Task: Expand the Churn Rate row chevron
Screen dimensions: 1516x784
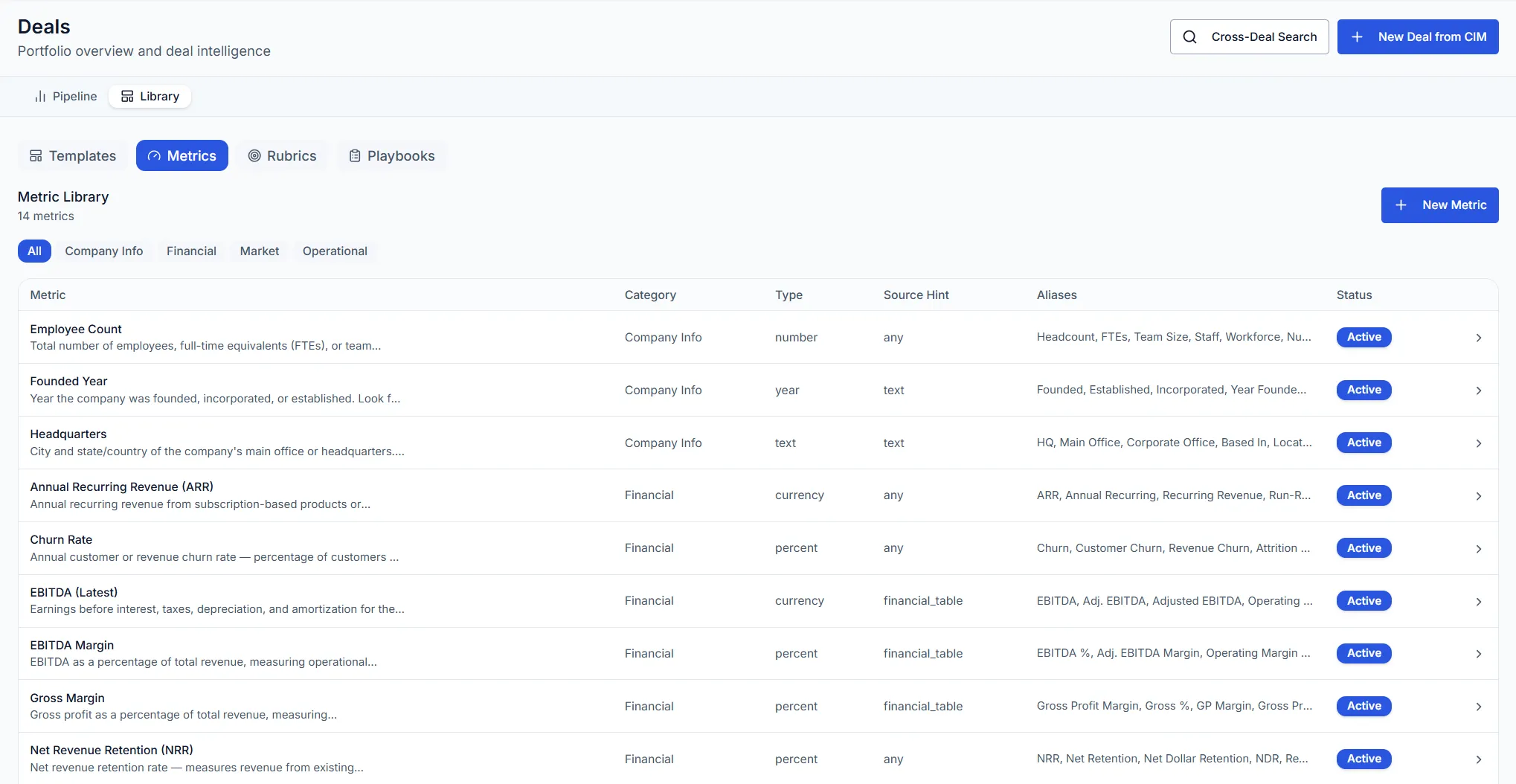Action: point(1478,549)
